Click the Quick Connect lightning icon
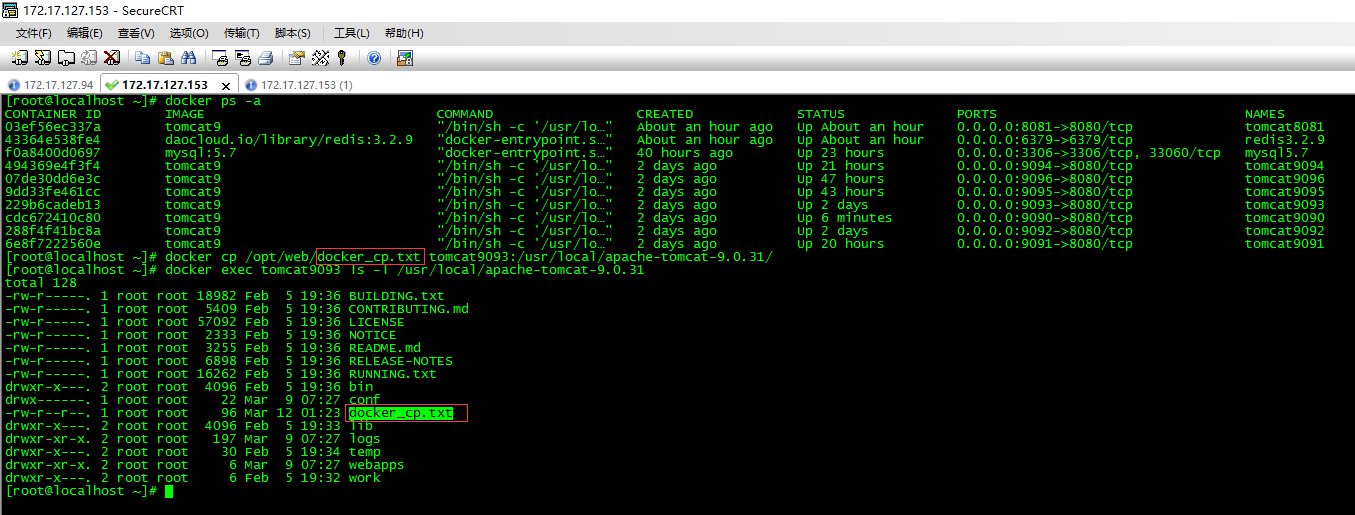1355x515 pixels. tap(43, 58)
